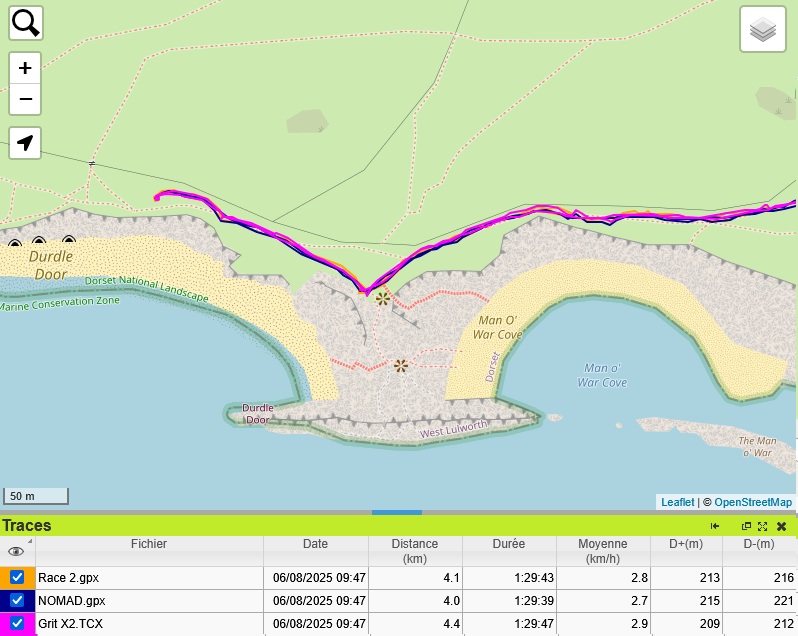Uncheck the Race 2.gpx trace checkbox

pos(17,578)
